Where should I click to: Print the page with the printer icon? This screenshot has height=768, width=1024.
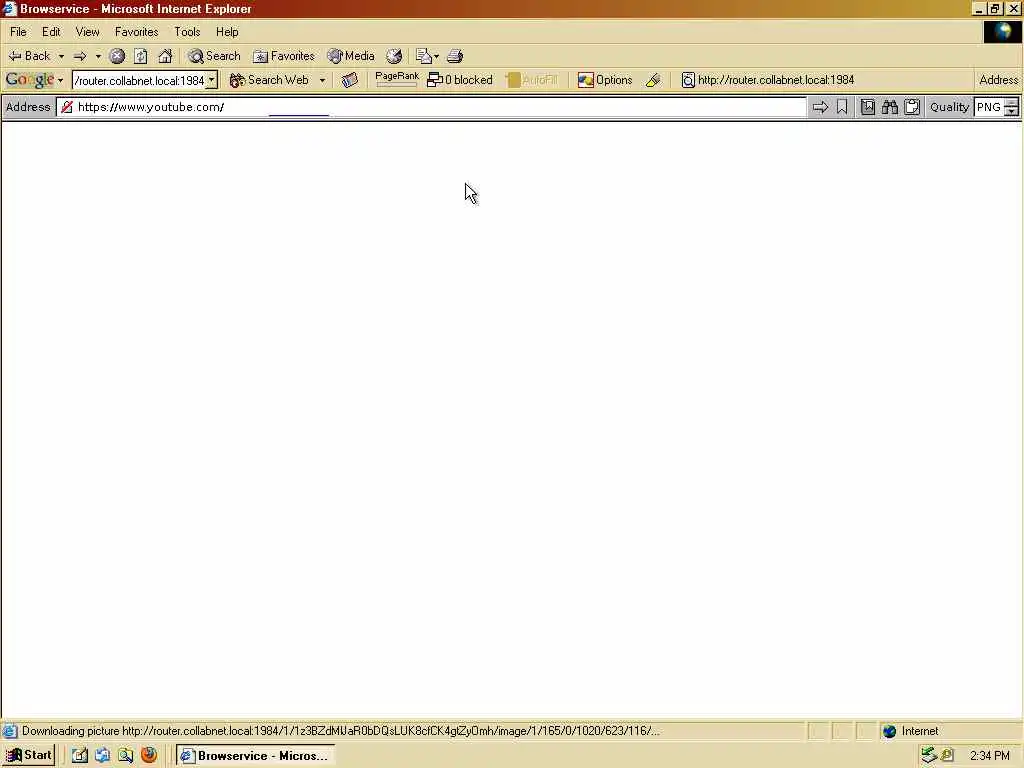[x=455, y=56]
